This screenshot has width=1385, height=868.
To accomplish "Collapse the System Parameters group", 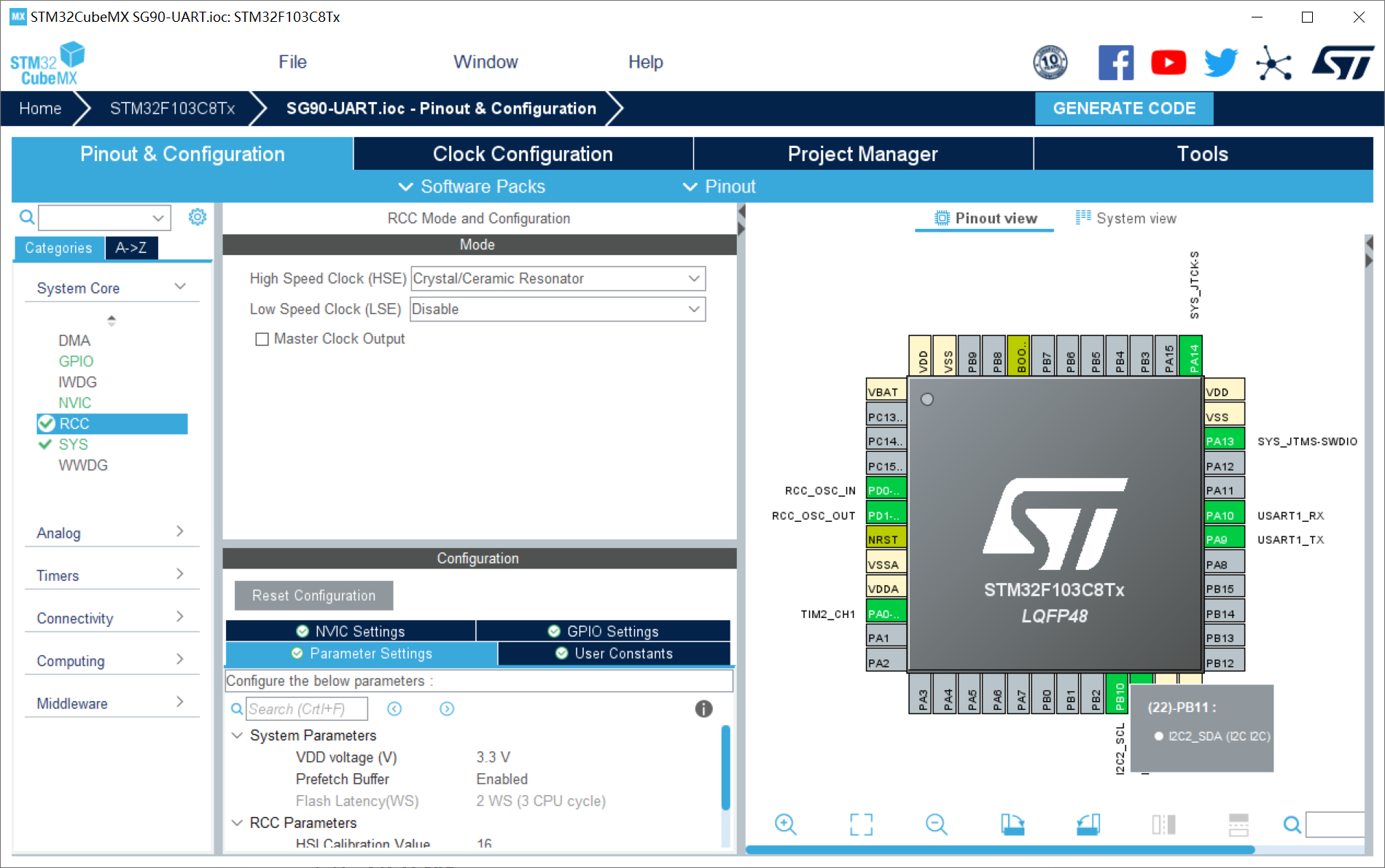I will (237, 735).
